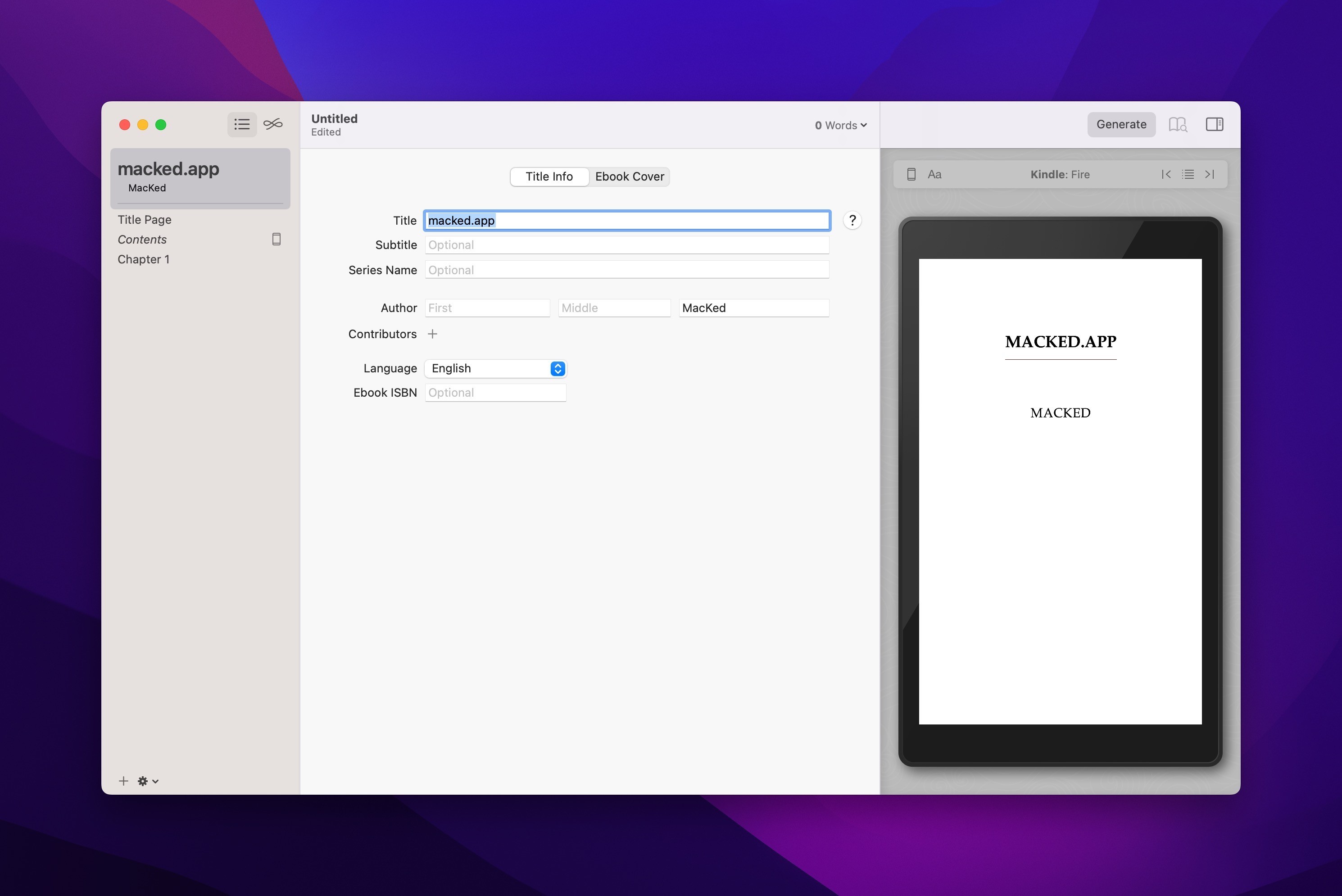Toggle the preview sidebar panel icon
This screenshot has width=1342, height=896.
[1214, 125]
